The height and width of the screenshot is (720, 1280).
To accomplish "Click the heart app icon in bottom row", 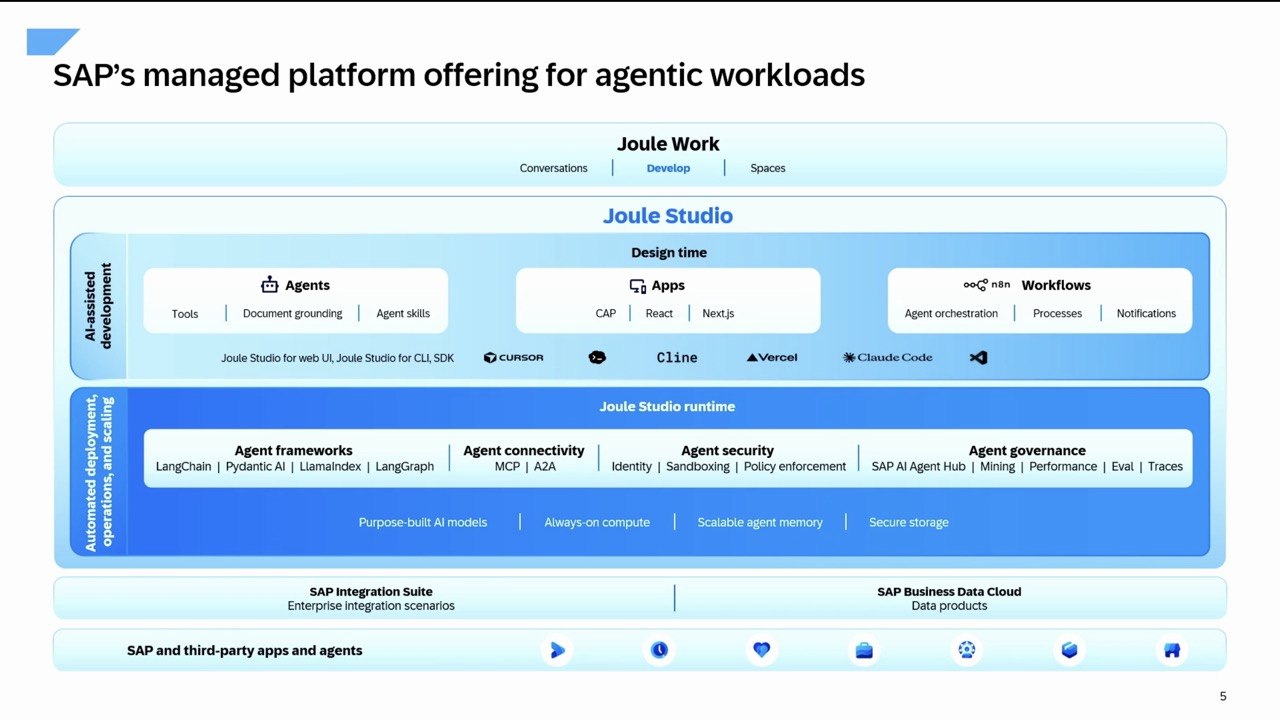I will (762, 650).
